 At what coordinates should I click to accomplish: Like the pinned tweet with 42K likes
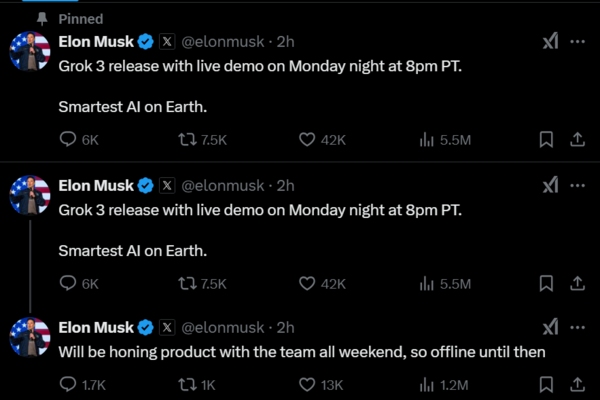coord(308,140)
